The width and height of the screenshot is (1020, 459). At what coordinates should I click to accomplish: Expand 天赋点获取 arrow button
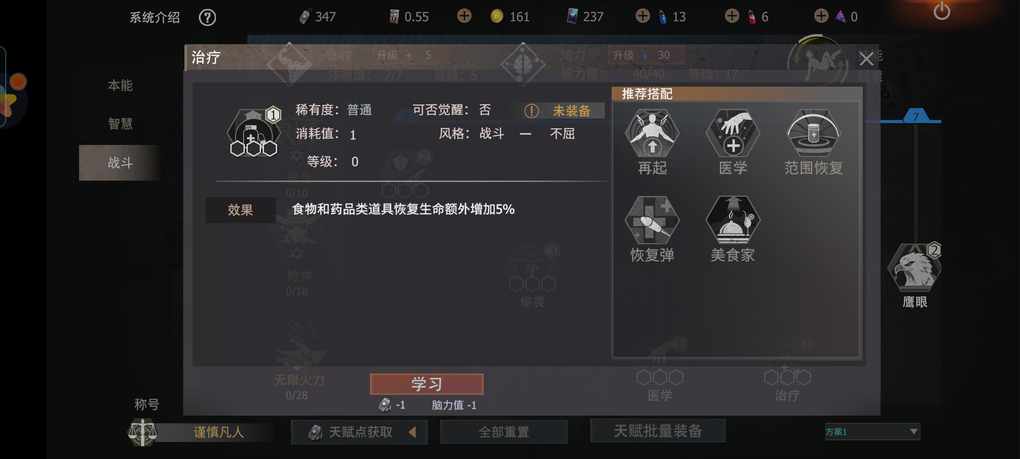tap(412, 432)
